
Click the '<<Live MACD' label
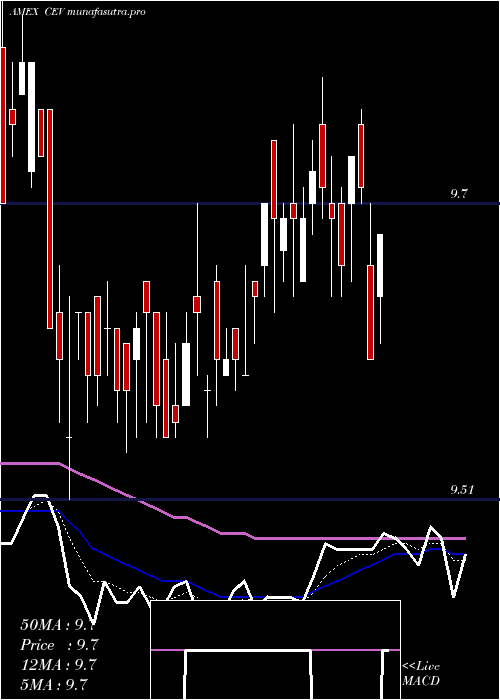click(421, 673)
